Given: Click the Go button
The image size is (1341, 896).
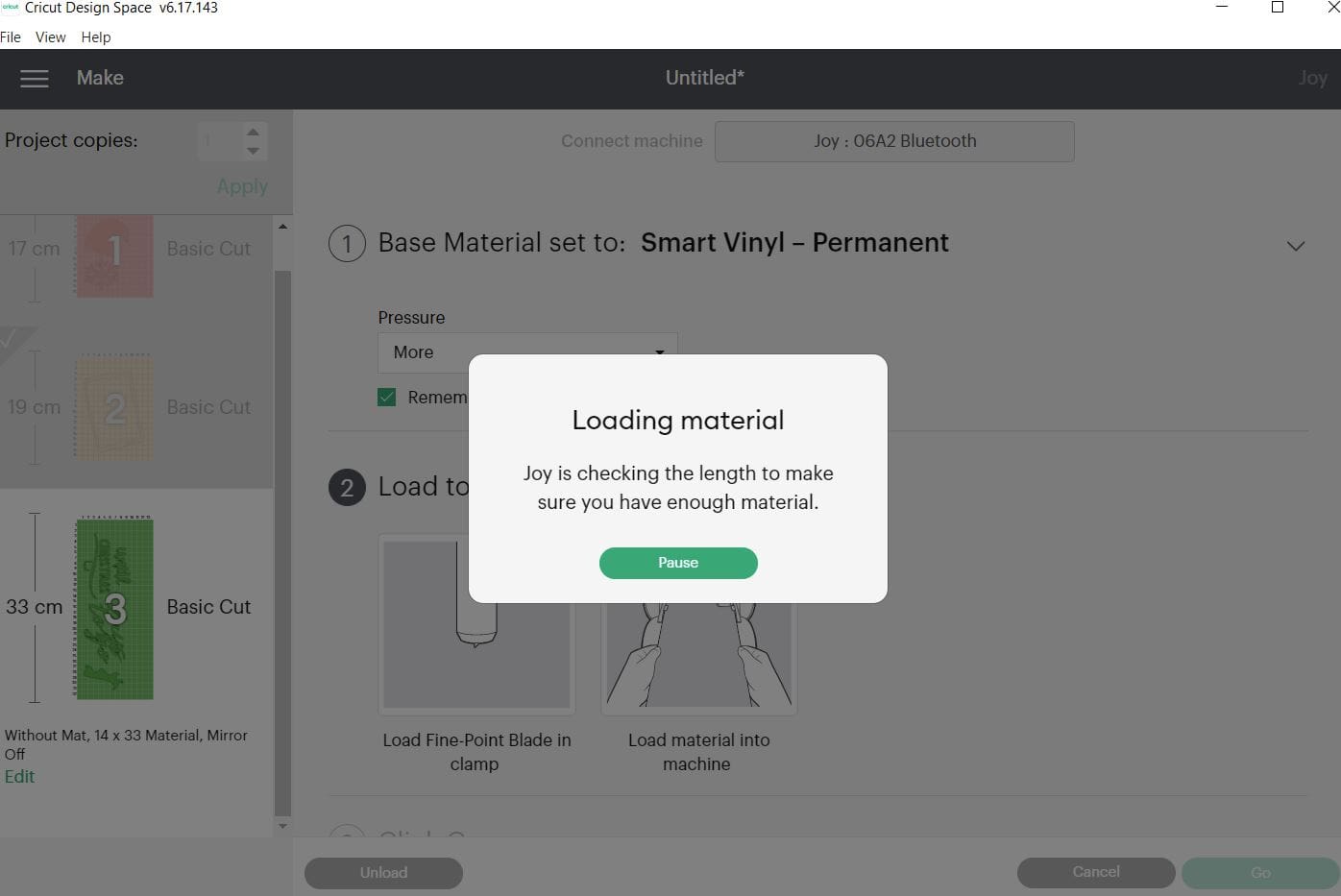Looking at the screenshot, I should tap(1260, 873).
